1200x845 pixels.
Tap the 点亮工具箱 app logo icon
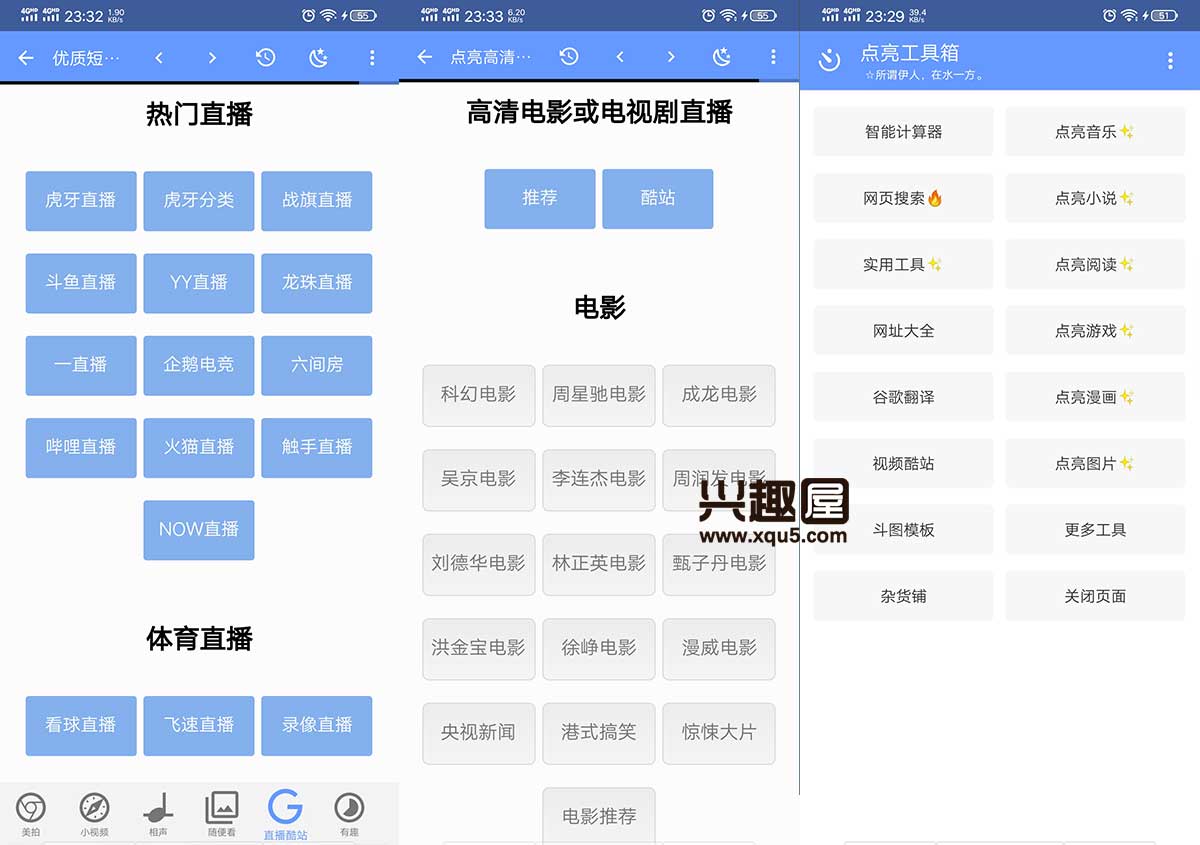coord(829,60)
